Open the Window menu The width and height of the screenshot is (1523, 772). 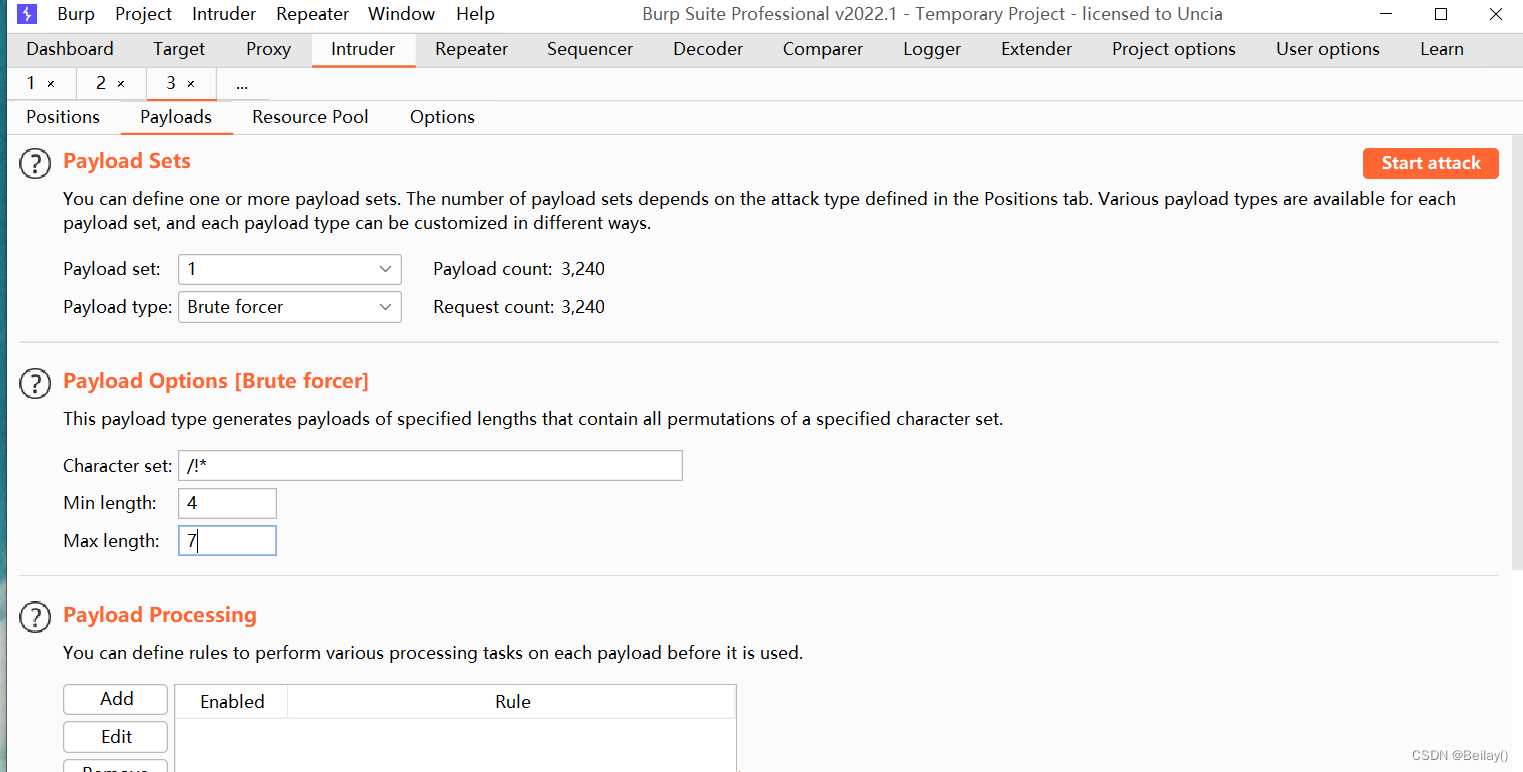point(401,14)
